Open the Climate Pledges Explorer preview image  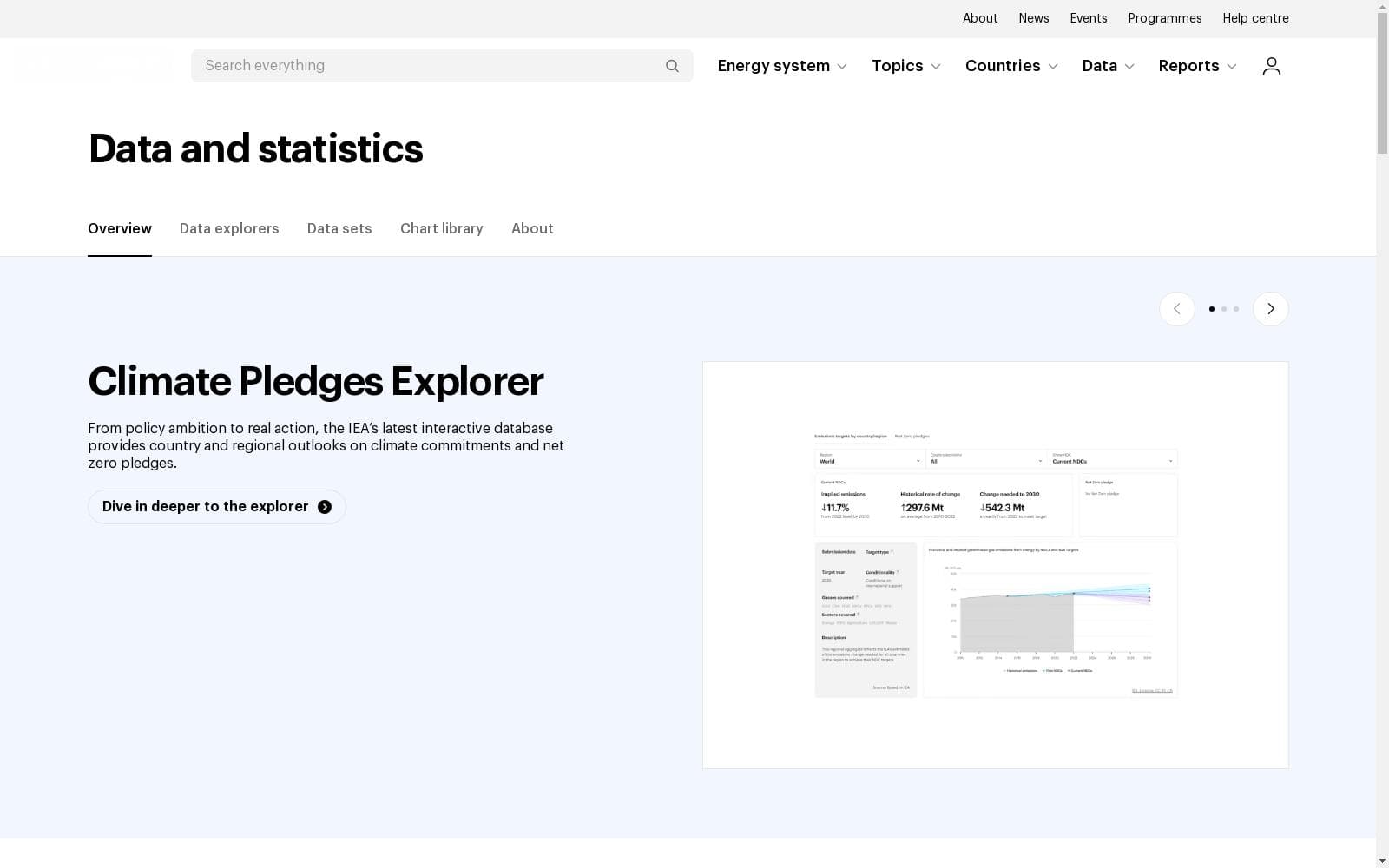[996, 565]
